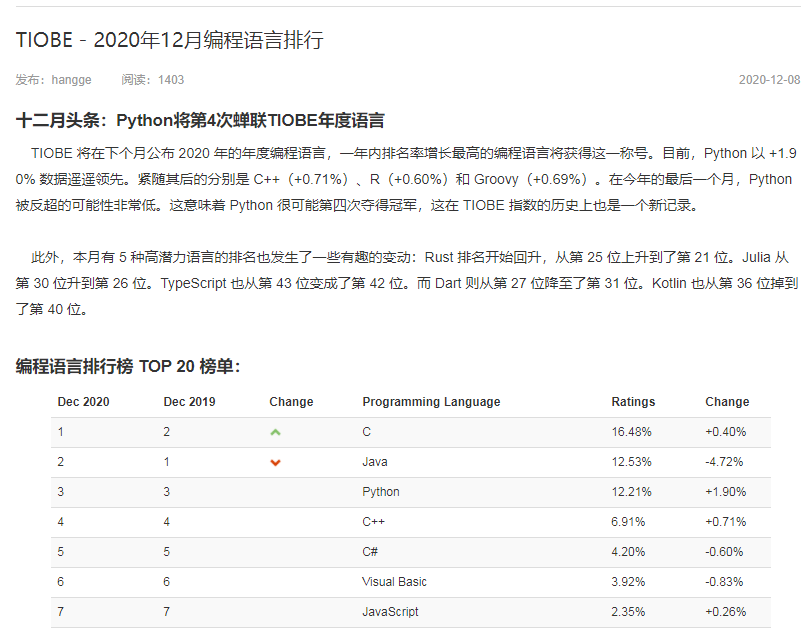Click the C++ cell in the table
This screenshot has width=811, height=633.
coord(373,522)
